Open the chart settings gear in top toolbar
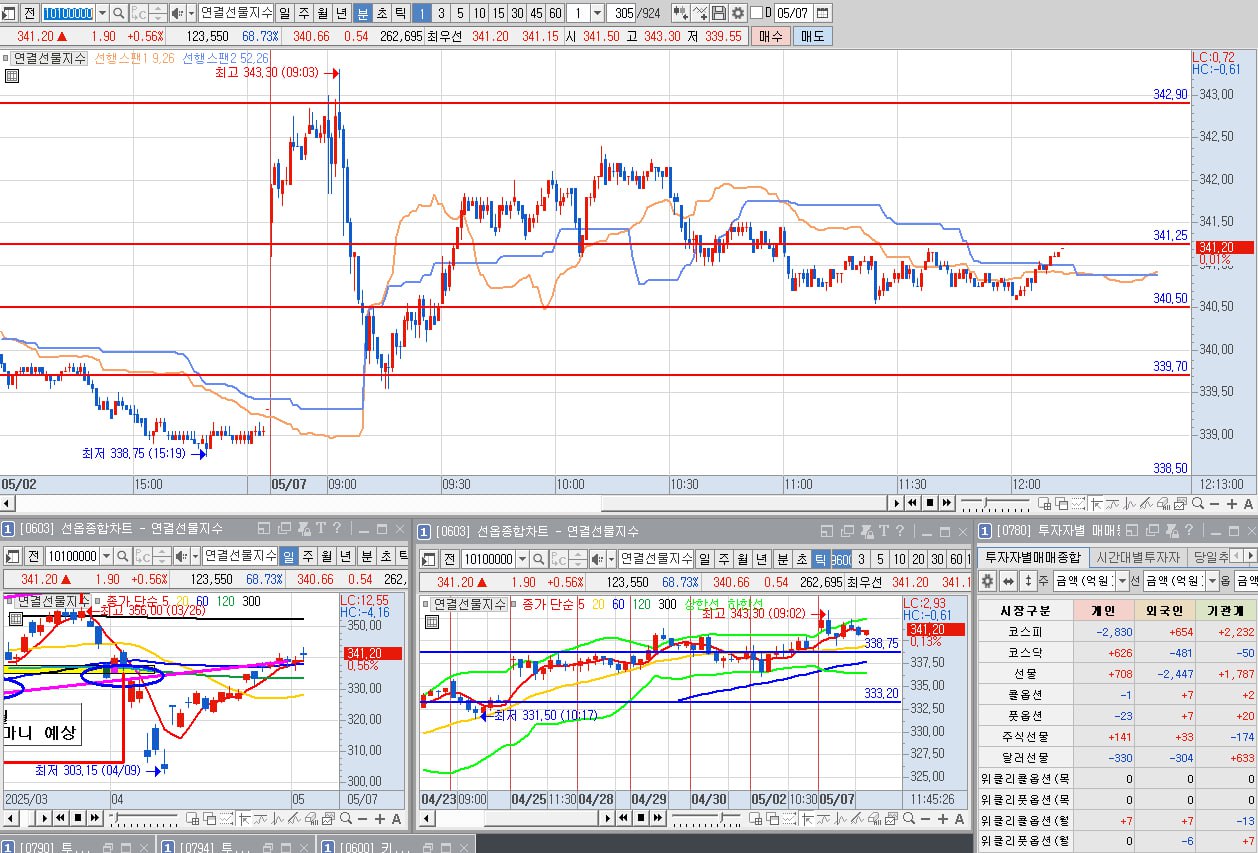 click(738, 13)
